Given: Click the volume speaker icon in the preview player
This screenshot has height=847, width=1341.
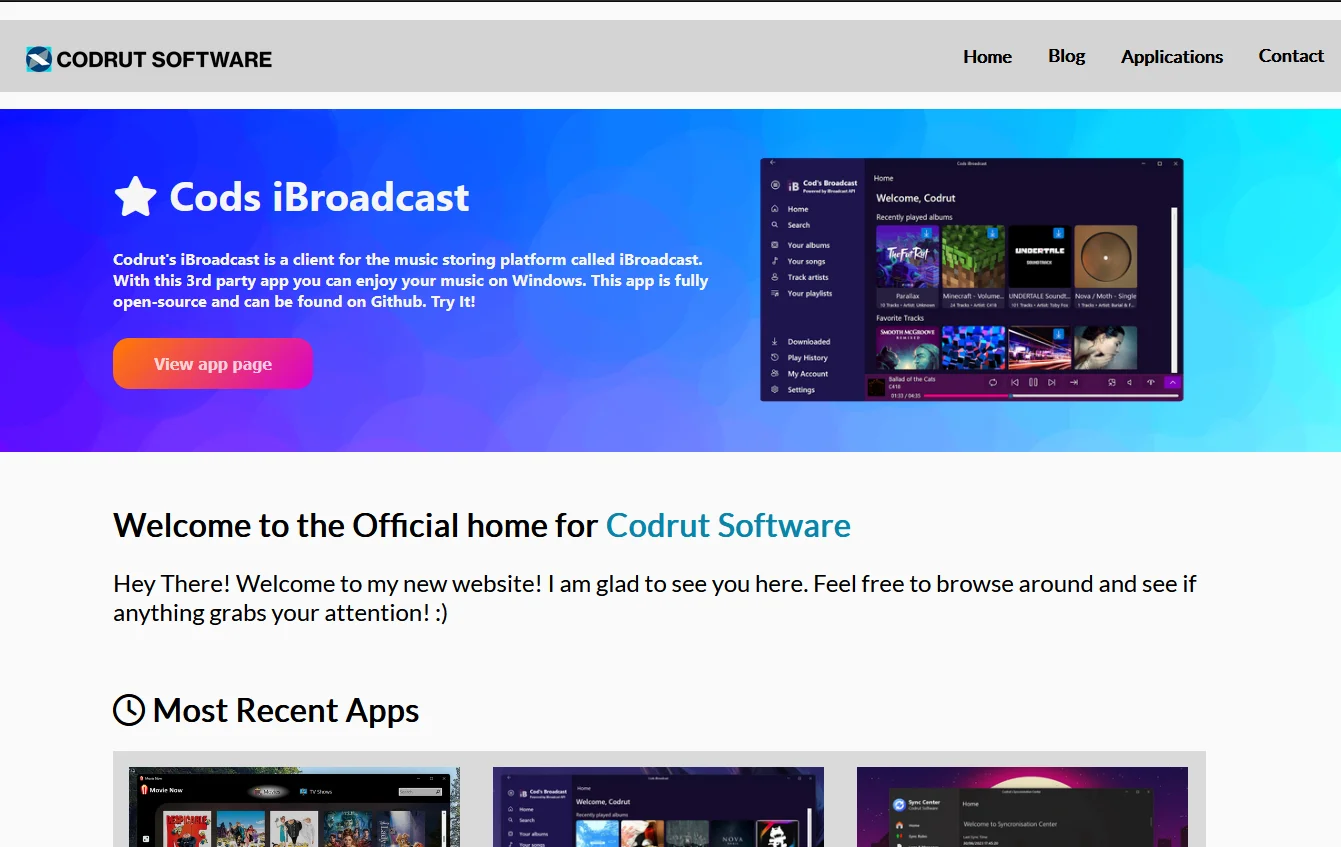Looking at the screenshot, I should click(x=1130, y=382).
